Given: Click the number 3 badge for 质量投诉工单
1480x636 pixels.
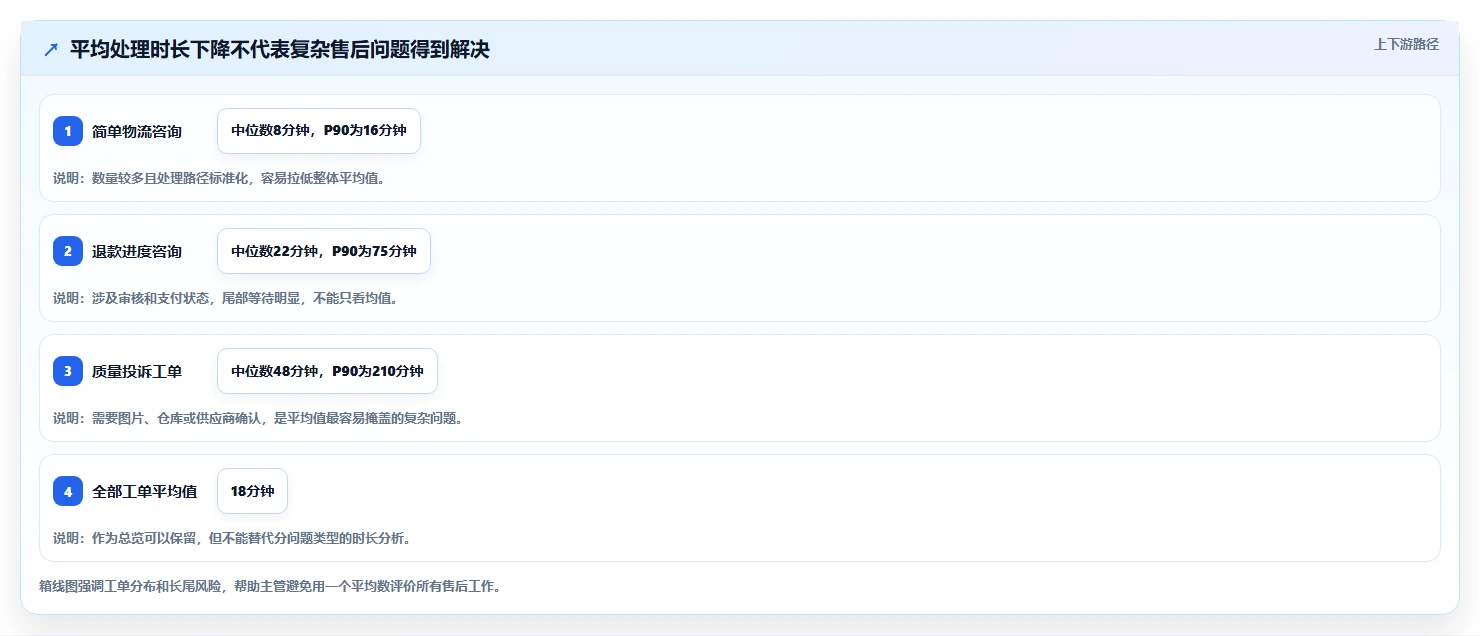Looking at the screenshot, I should (x=68, y=371).
